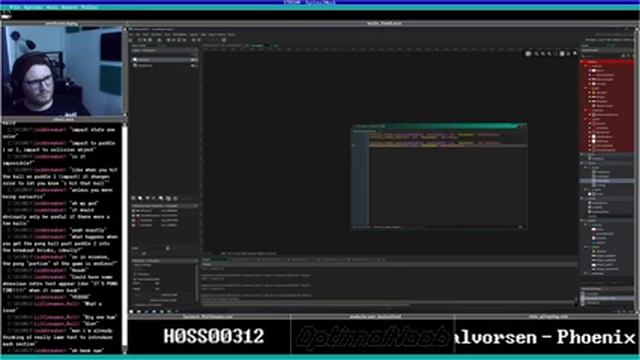Open the Build menu in GameMaker
This screenshot has height=360, width=640.
pyautogui.click(x=145, y=35)
